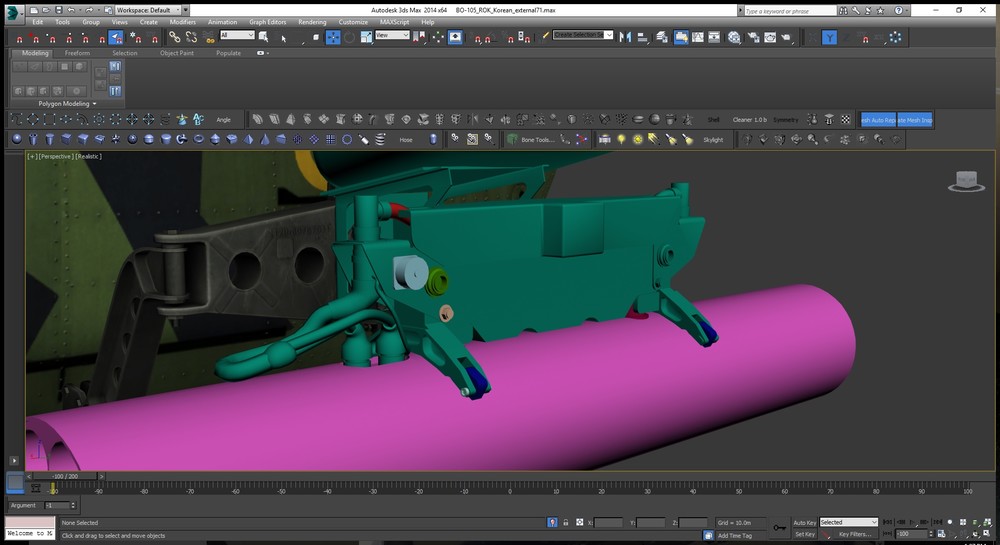
Task: Toggle the Selection Lock padlock icon
Action: [566, 522]
